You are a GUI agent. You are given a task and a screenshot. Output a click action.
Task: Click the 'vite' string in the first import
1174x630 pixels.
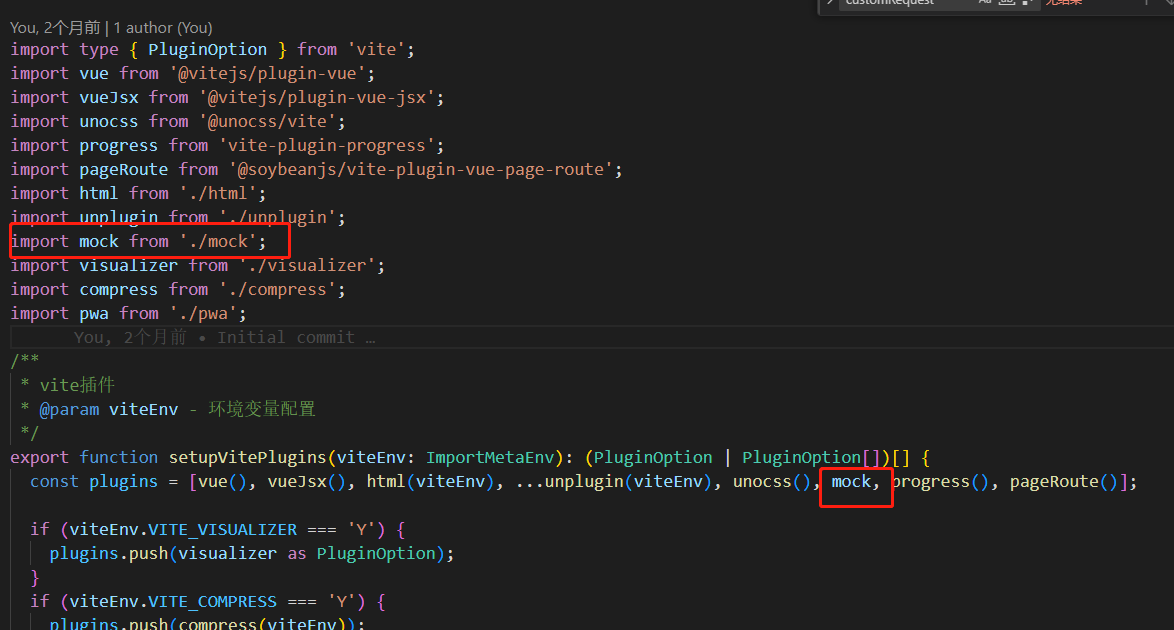click(x=376, y=49)
